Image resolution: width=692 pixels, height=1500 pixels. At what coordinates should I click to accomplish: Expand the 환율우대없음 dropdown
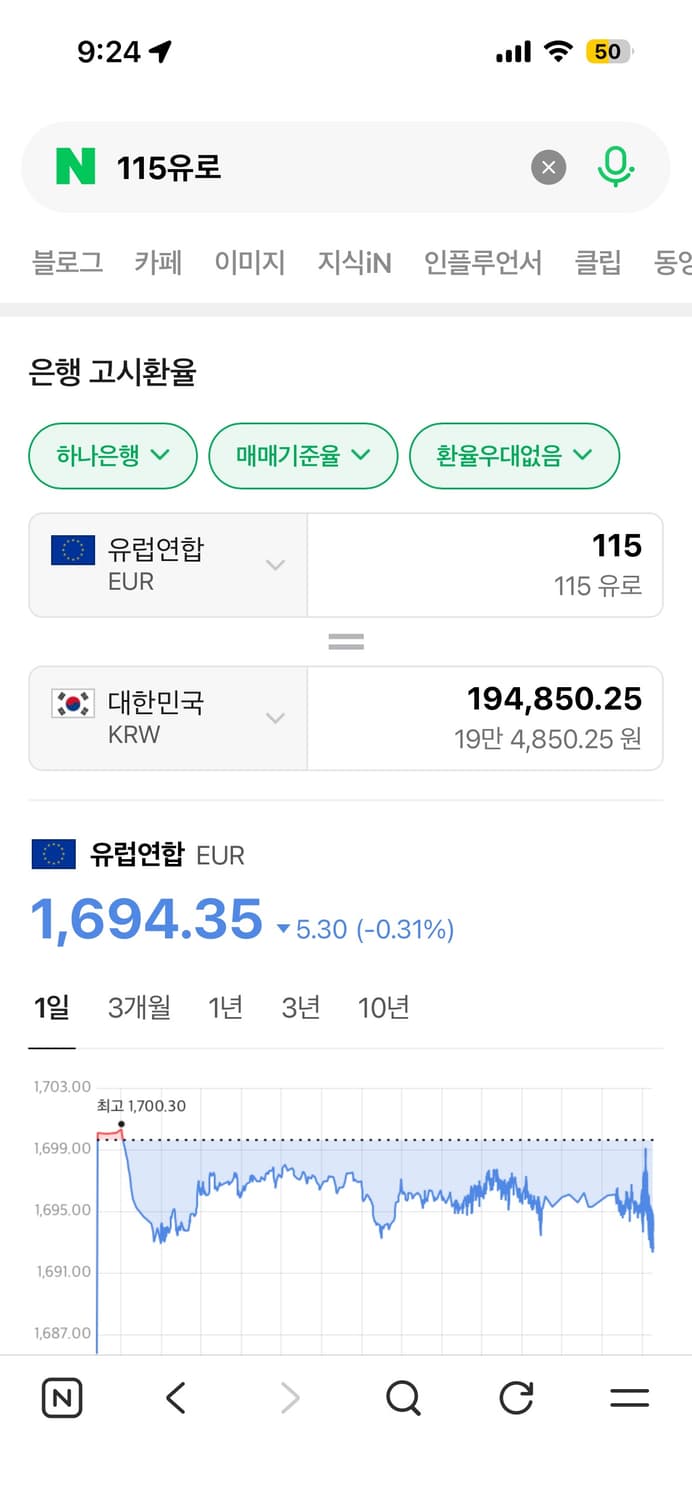[514, 456]
